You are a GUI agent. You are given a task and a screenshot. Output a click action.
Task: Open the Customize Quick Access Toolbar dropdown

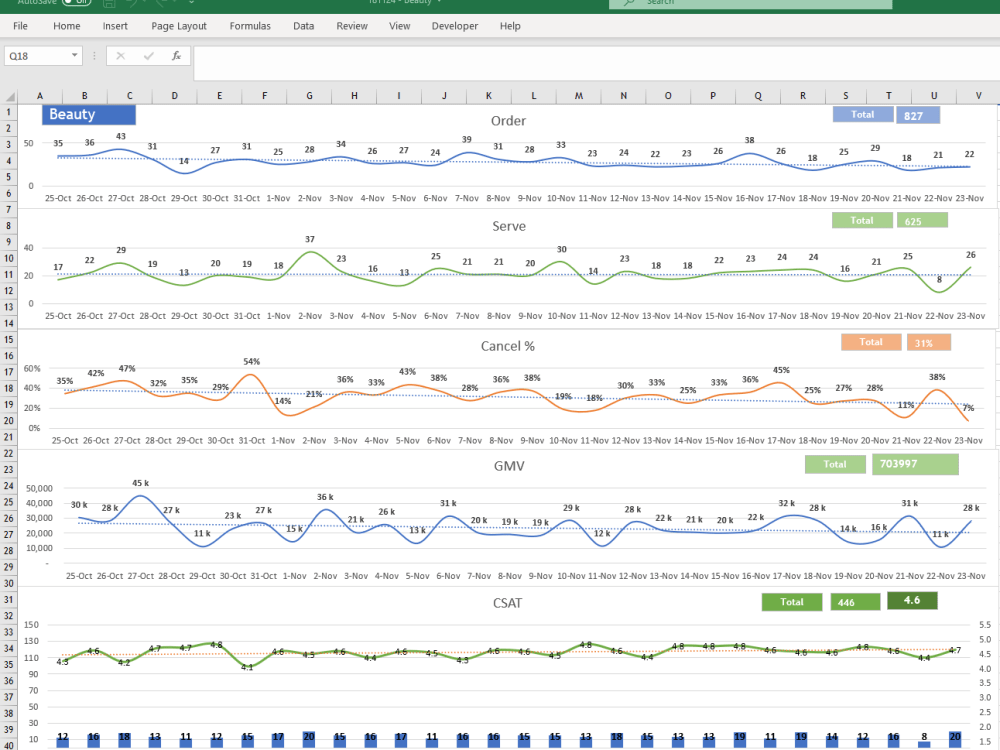pos(190,4)
